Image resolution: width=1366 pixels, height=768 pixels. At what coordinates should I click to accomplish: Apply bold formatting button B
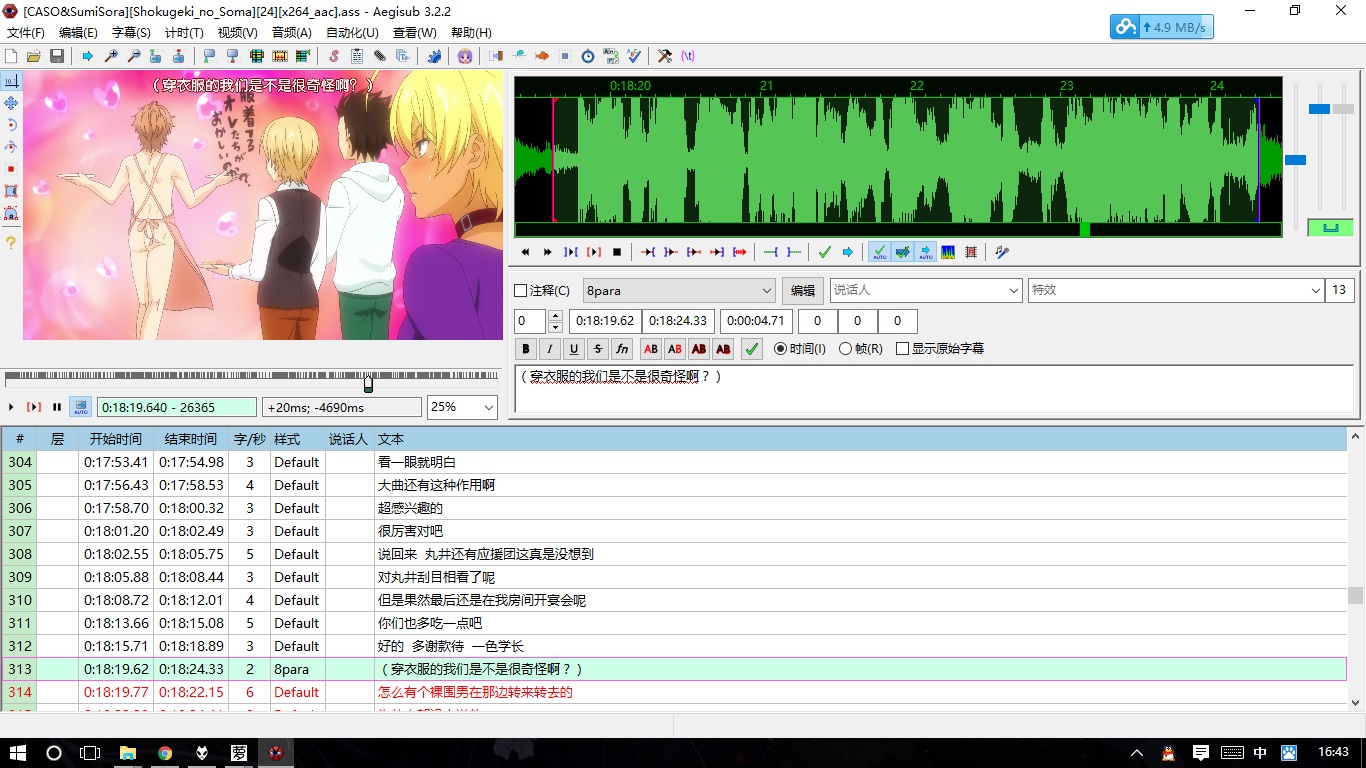pyautogui.click(x=526, y=349)
